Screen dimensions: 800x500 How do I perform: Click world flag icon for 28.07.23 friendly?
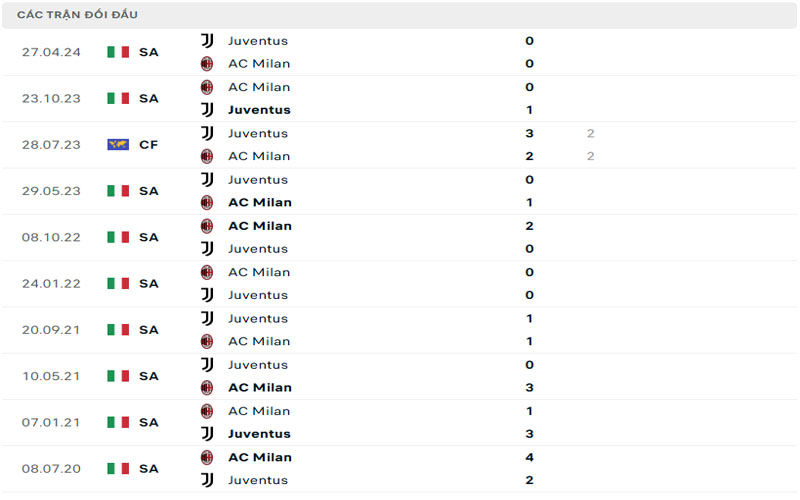(x=118, y=144)
